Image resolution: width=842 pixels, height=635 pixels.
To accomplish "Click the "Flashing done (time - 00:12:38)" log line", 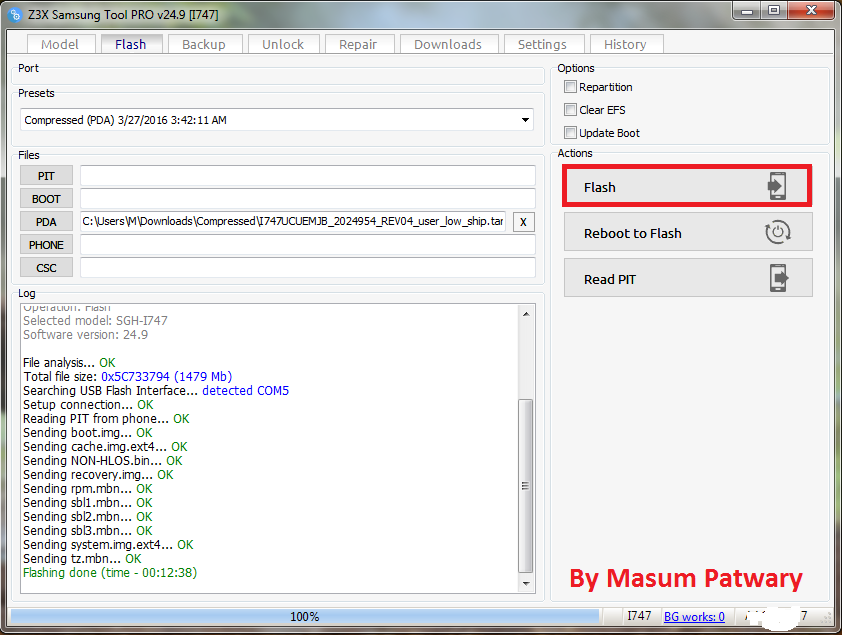I will click(110, 573).
